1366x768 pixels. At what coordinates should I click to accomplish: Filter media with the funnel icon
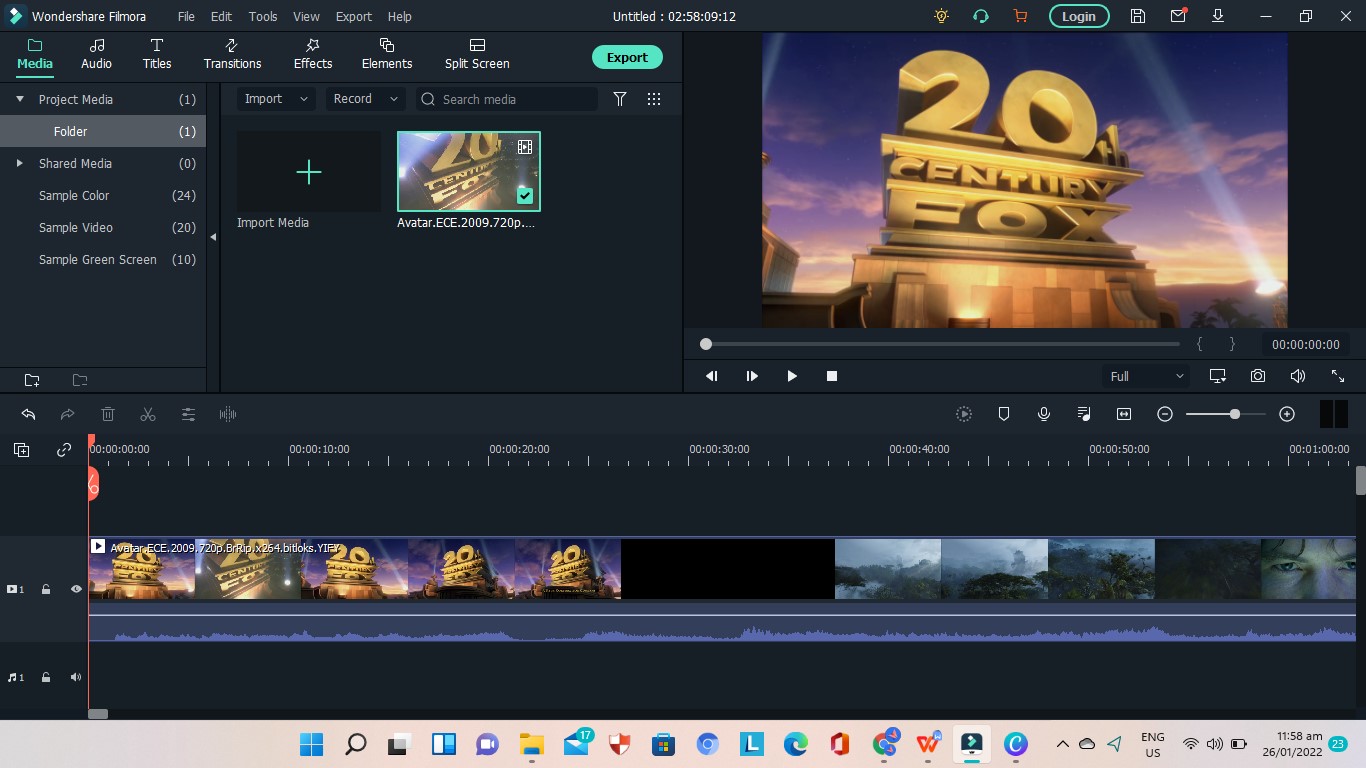pos(620,99)
